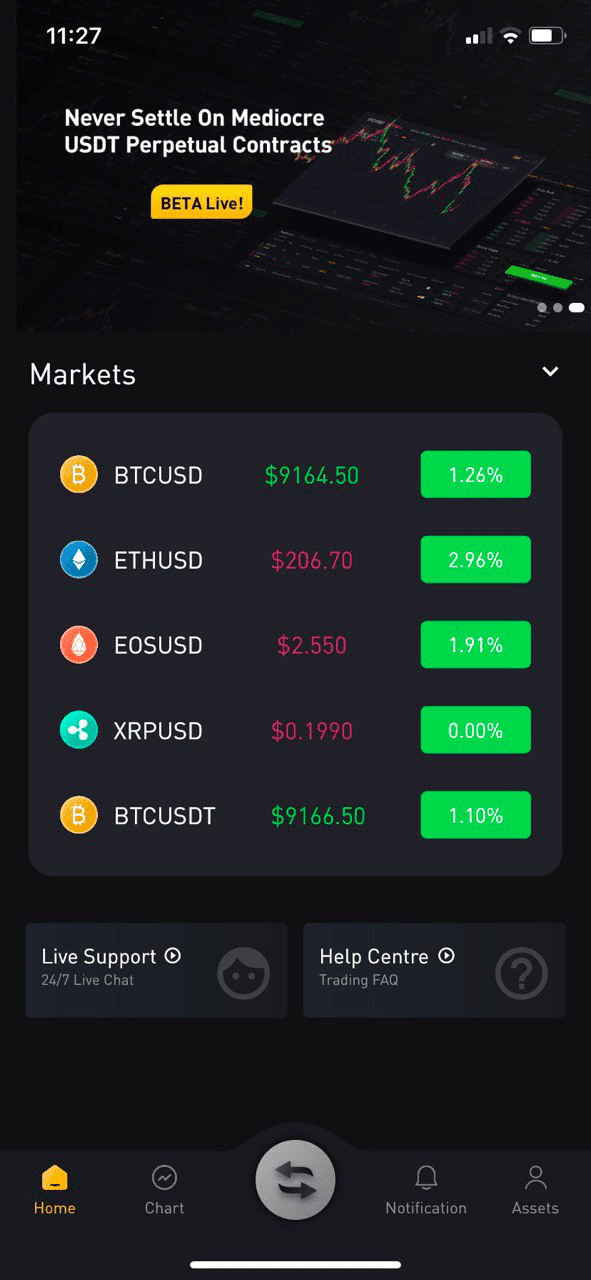This screenshot has width=591, height=1280.
Task: Toggle the XRPUSD 0.00% change badge
Action: tap(475, 730)
